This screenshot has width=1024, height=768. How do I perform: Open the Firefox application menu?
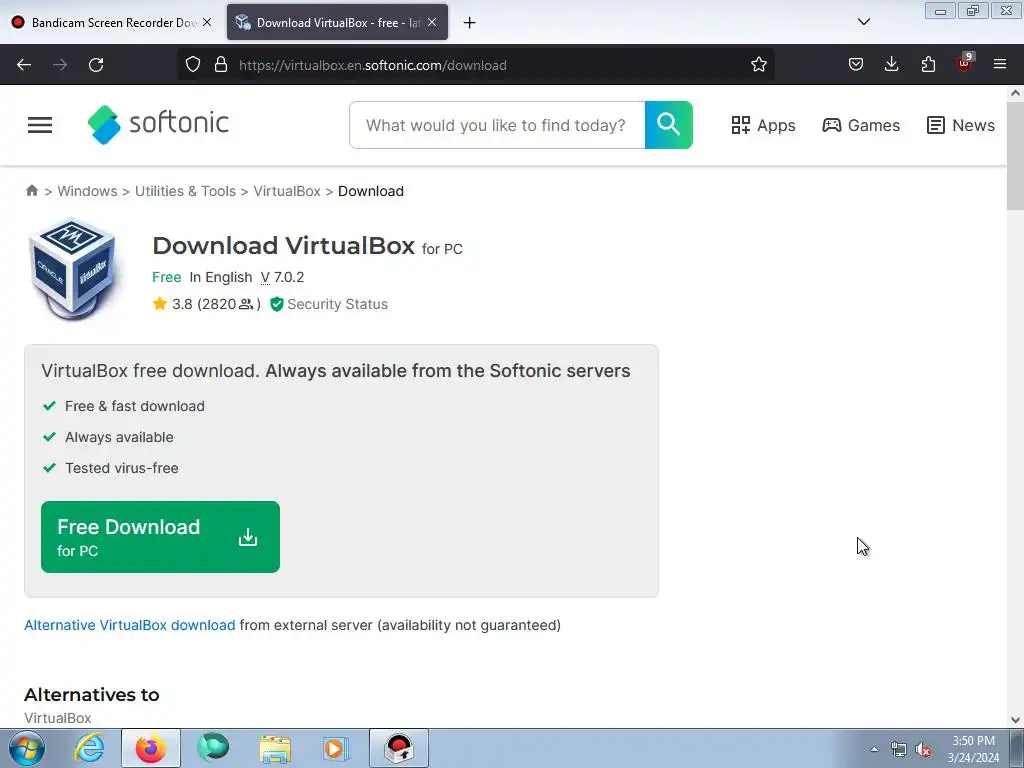coord(1000,65)
